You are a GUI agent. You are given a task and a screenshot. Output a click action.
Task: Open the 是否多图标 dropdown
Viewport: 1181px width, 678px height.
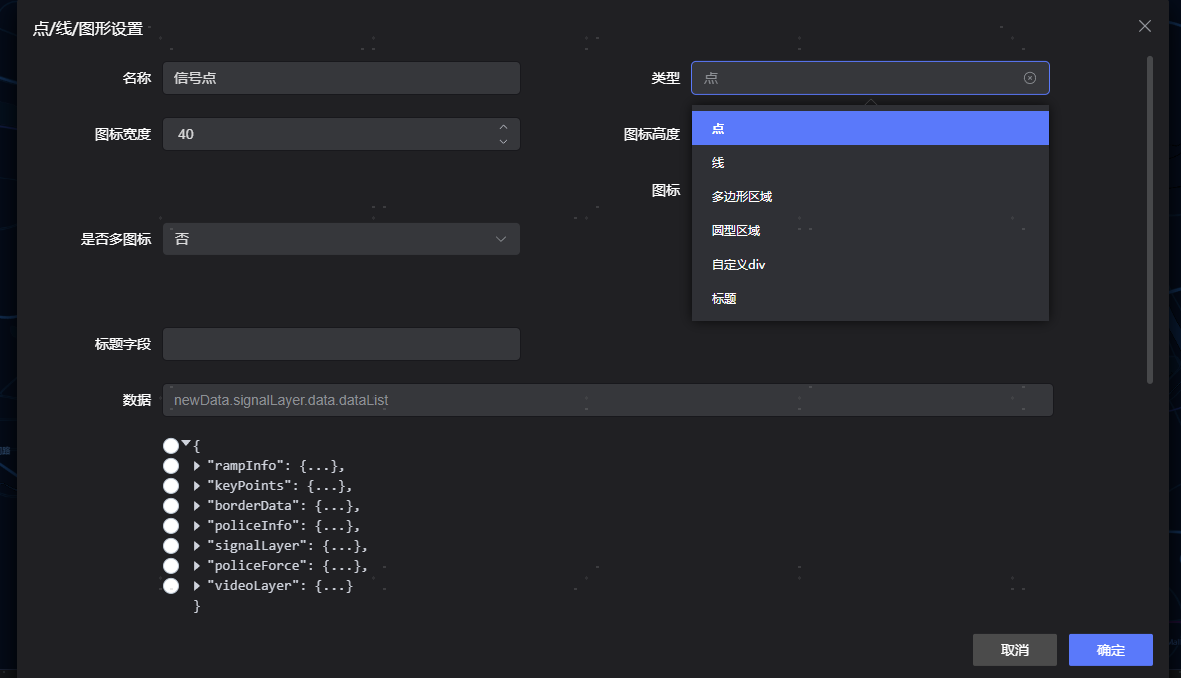[x=341, y=239]
